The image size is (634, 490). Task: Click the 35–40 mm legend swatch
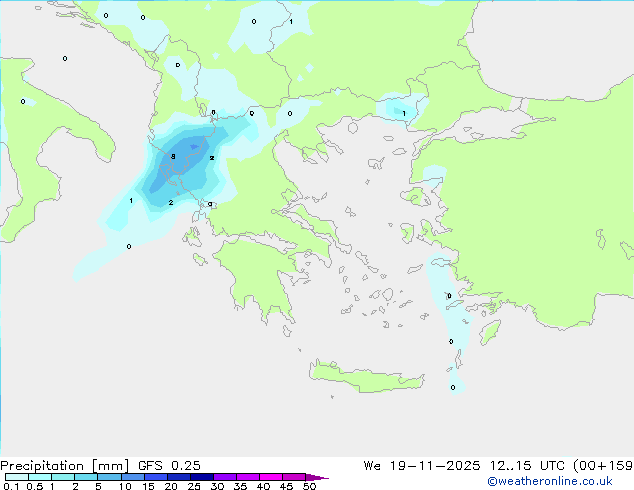point(248,477)
